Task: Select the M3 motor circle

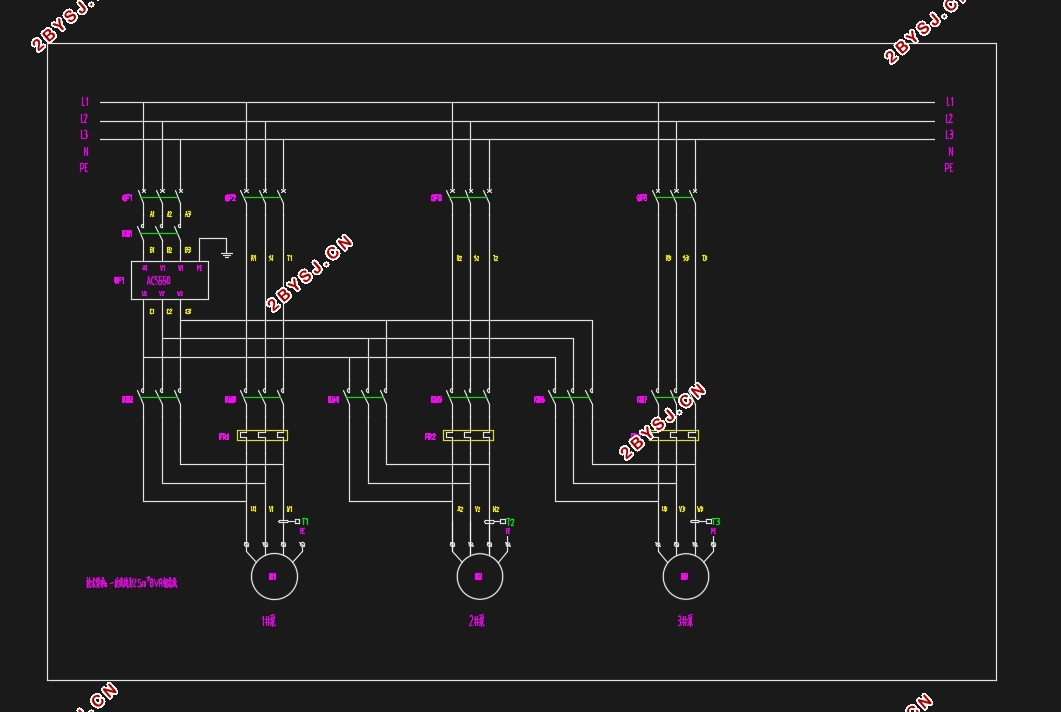Action: [x=685, y=577]
